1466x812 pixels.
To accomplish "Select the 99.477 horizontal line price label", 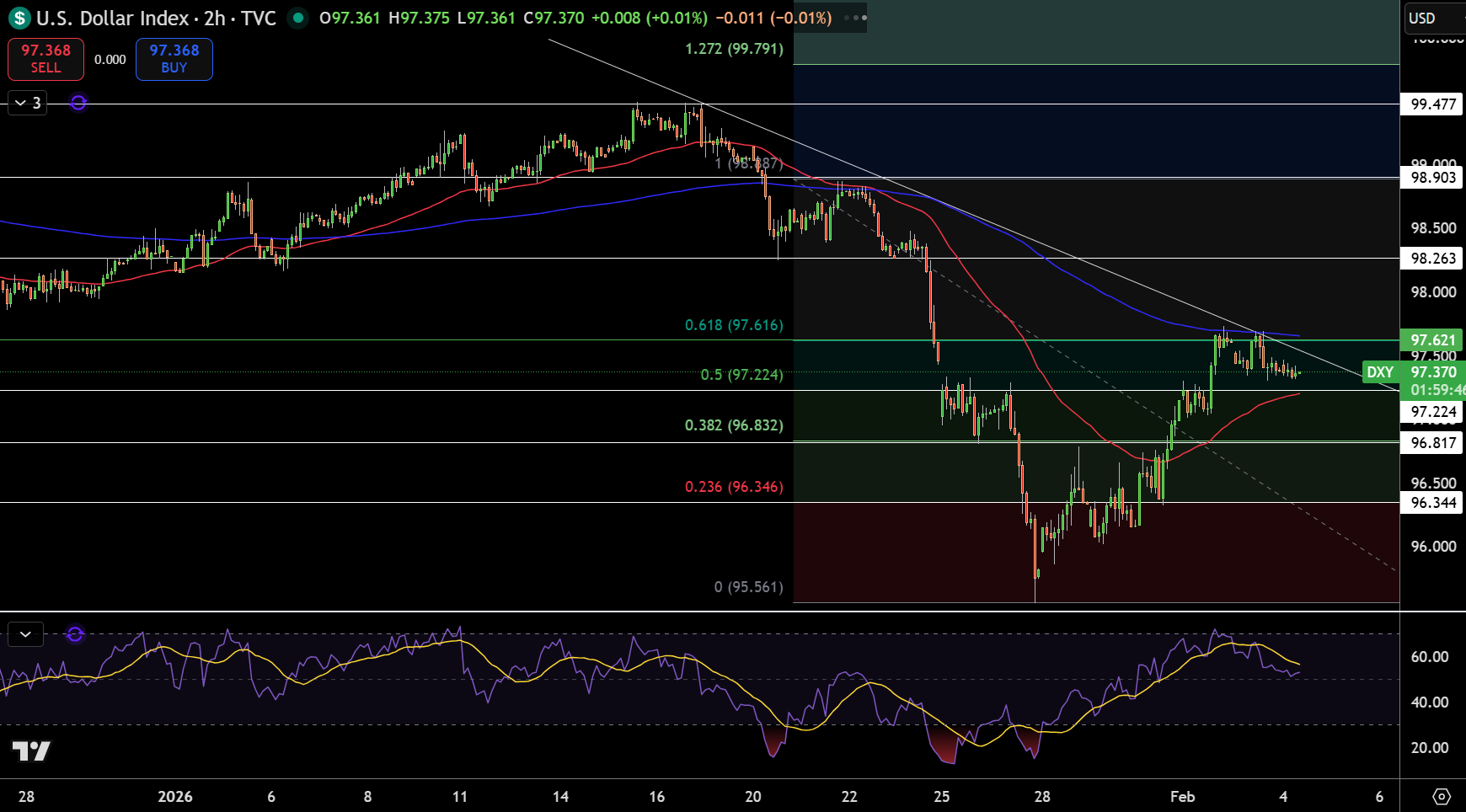I will [x=1433, y=104].
